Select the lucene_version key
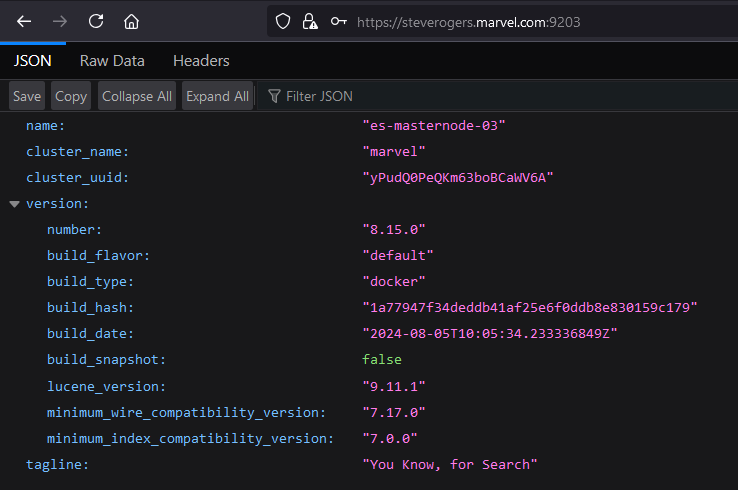Screen dimensions: 738x490 pyautogui.click(x=106, y=386)
